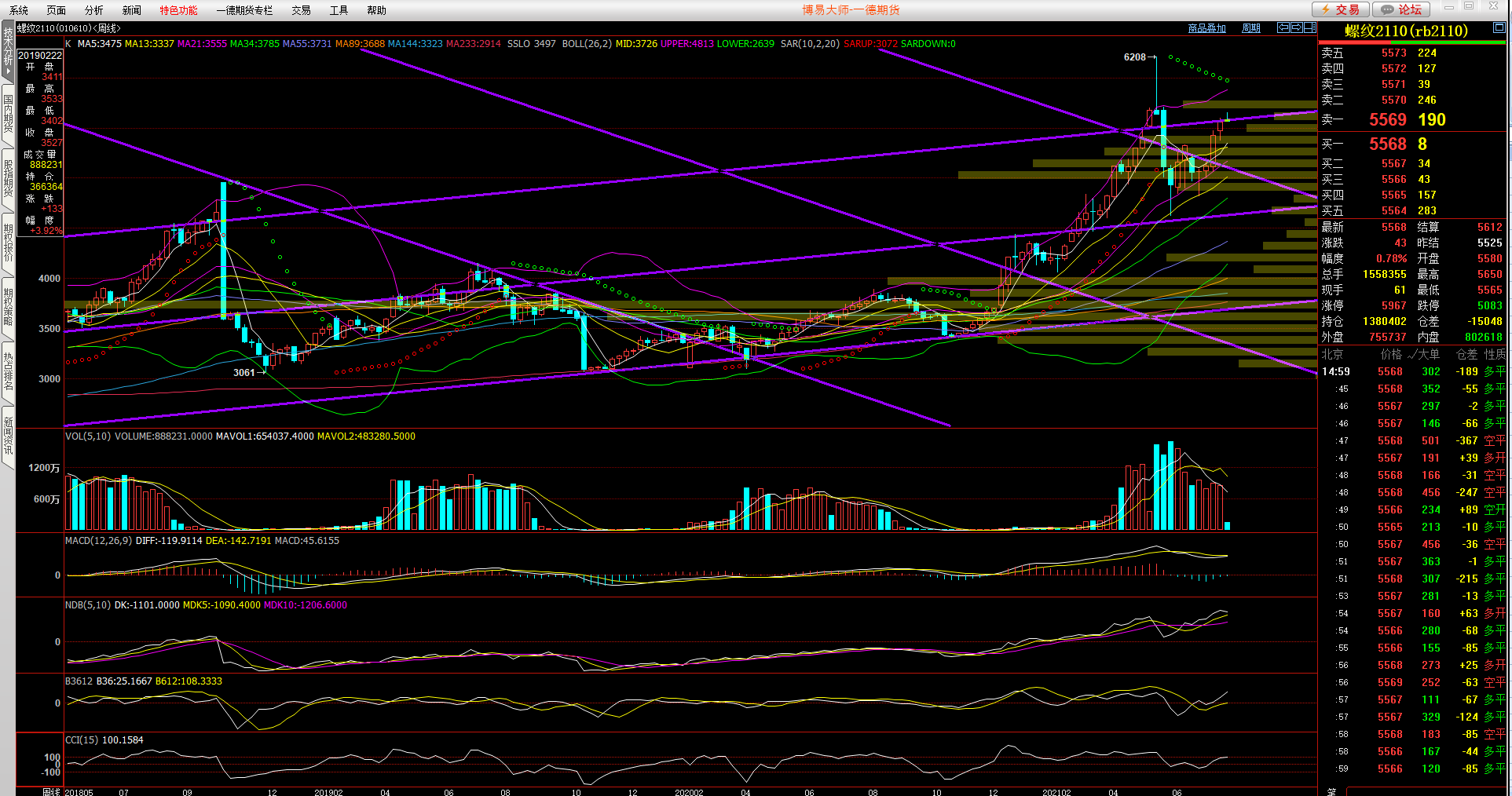Open the 周期 period selector

[x=1250, y=28]
